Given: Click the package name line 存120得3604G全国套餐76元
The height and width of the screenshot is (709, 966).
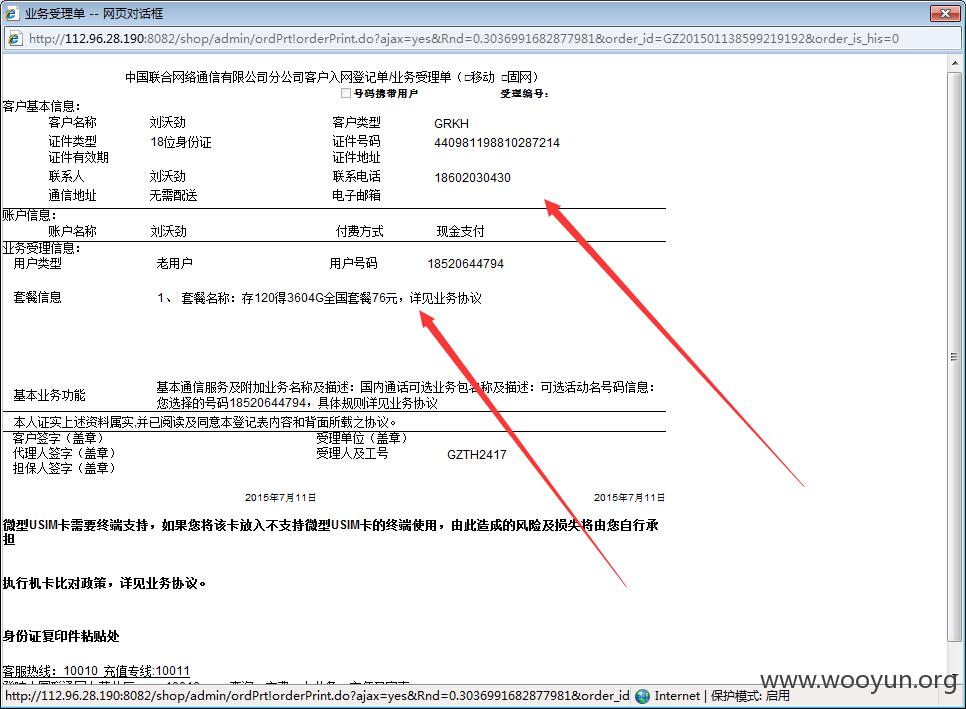Looking at the screenshot, I should (x=319, y=298).
